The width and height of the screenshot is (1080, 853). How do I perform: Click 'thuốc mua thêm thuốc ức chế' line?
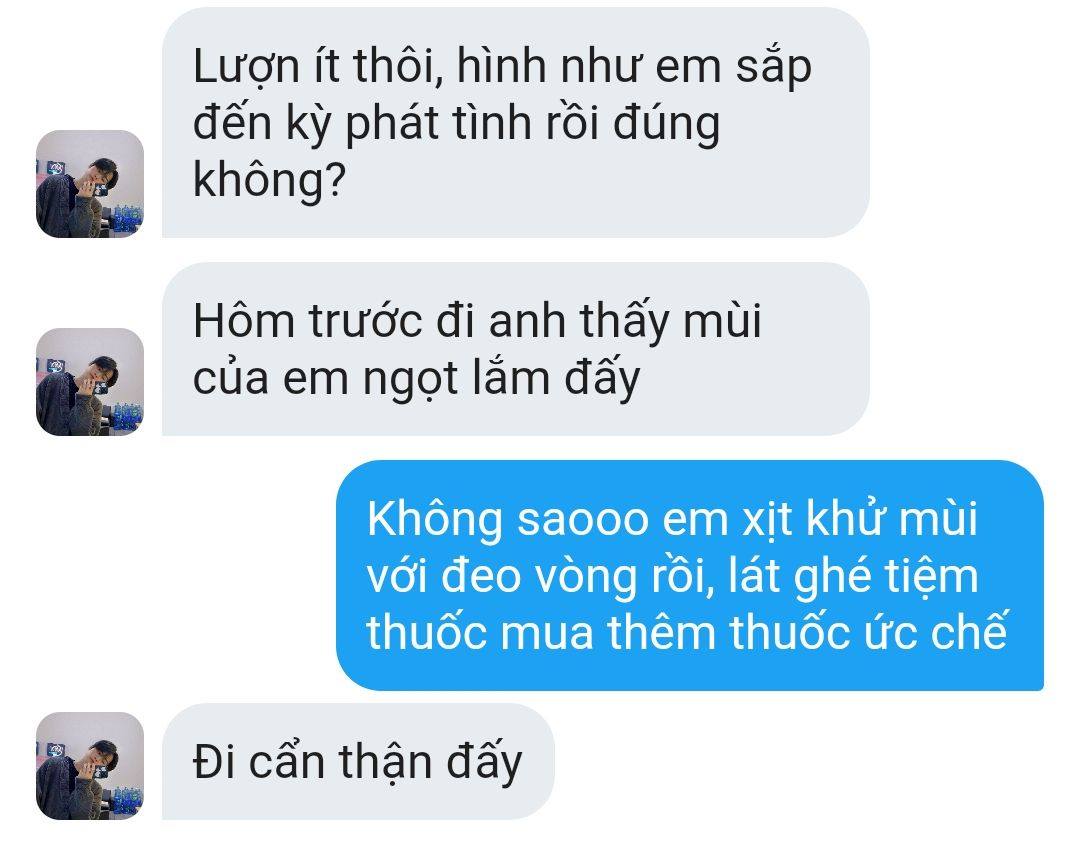click(687, 631)
